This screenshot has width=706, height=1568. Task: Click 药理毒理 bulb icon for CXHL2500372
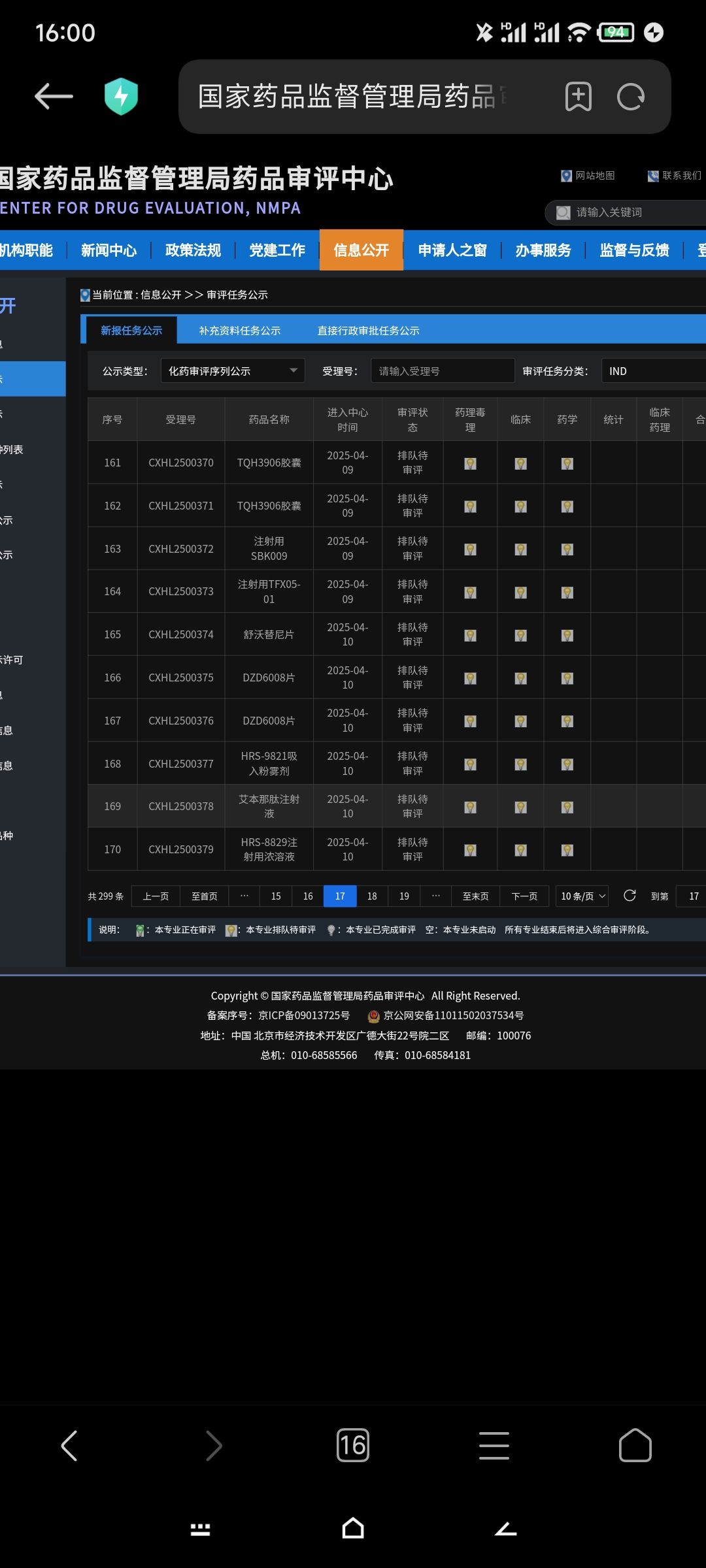[x=470, y=549]
